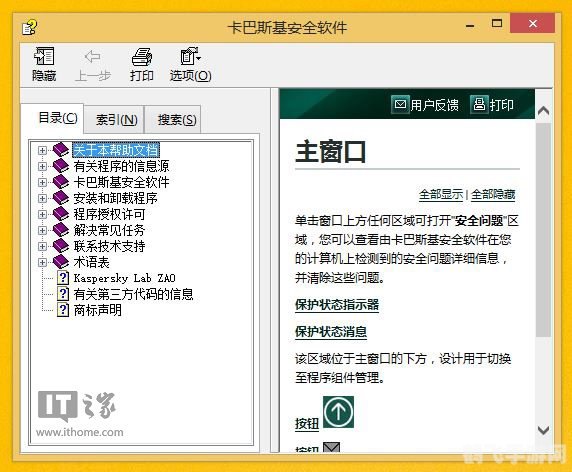Select the 安装和卸载程序 tree entry text
The width and height of the screenshot is (572, 472).
[x=115, y=198]
